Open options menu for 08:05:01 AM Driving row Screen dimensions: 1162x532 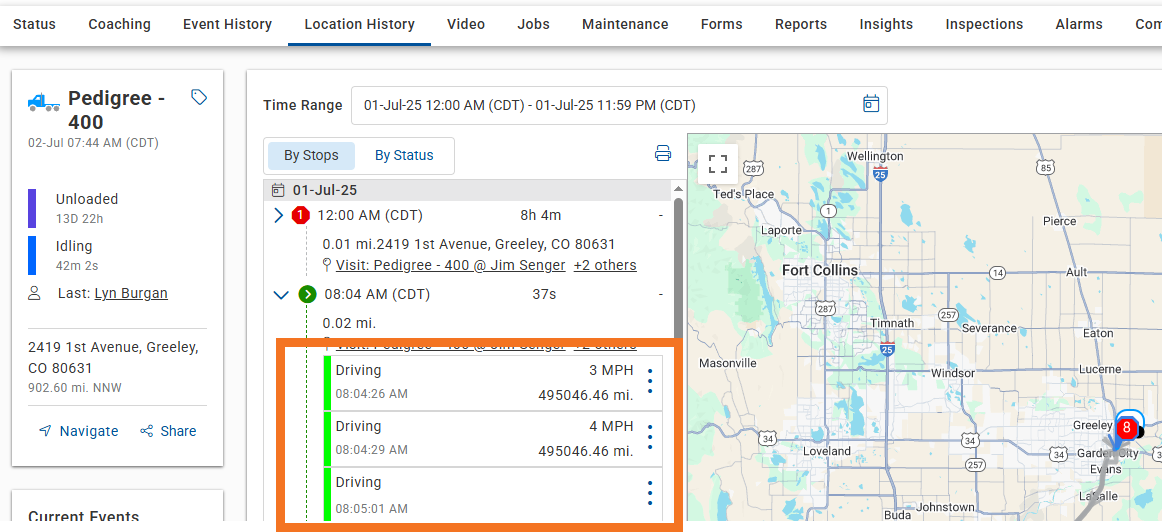click(650, 493)
